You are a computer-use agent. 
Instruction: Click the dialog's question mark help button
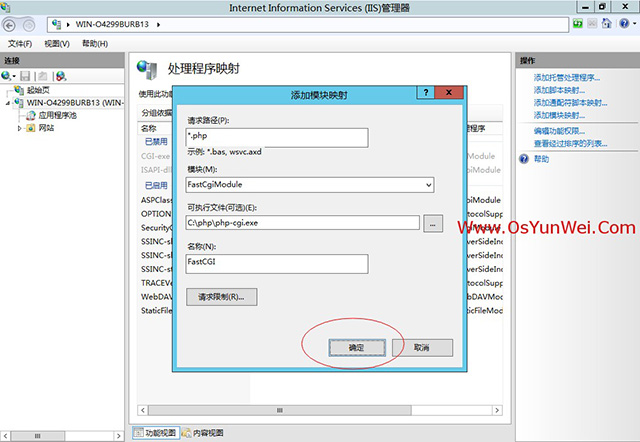[x=426, y=94]
